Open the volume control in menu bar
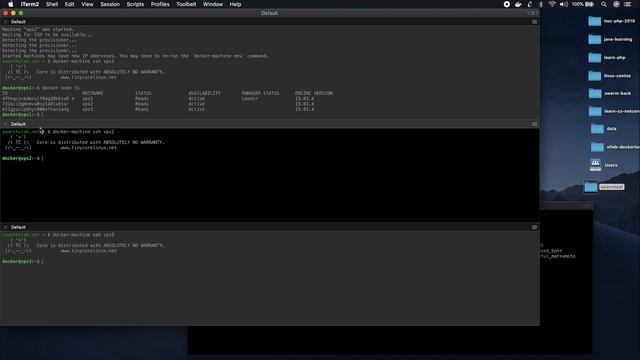 (564, 4)
